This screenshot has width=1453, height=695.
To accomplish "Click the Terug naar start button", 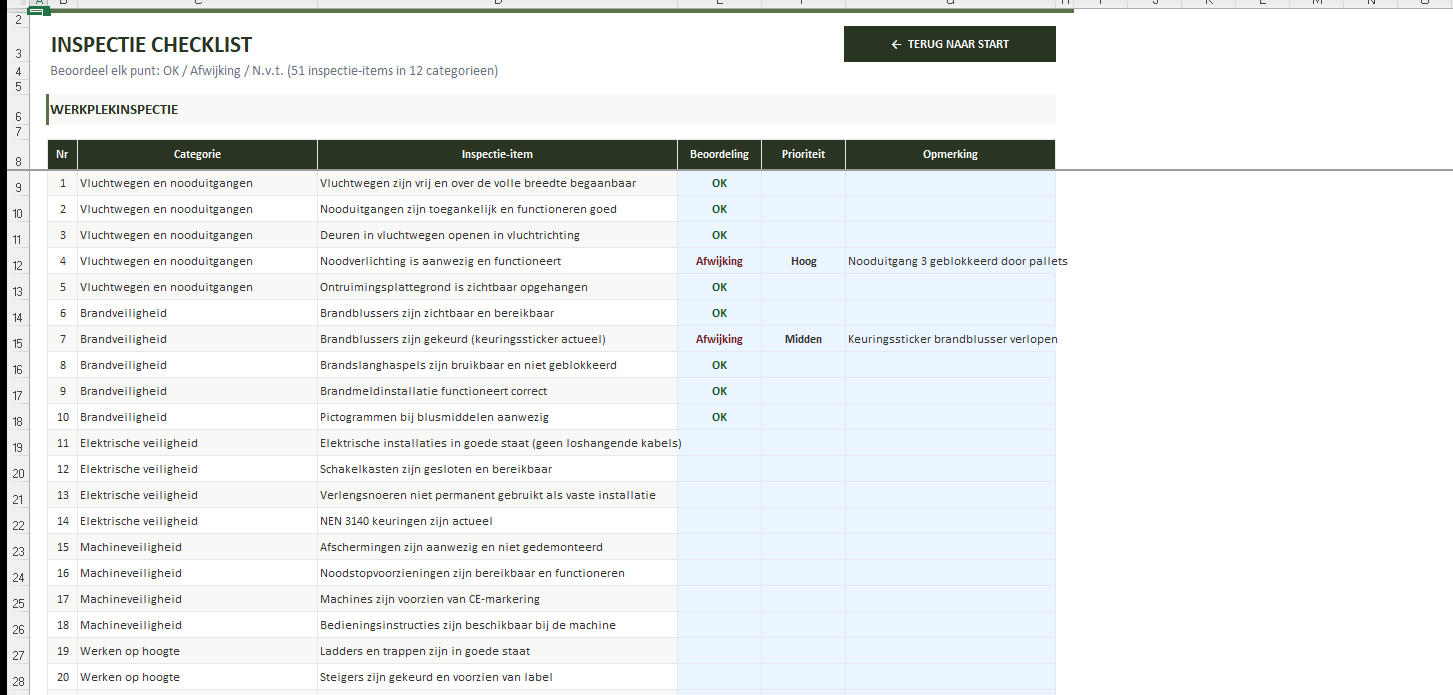I will click(x=949, y=44).
